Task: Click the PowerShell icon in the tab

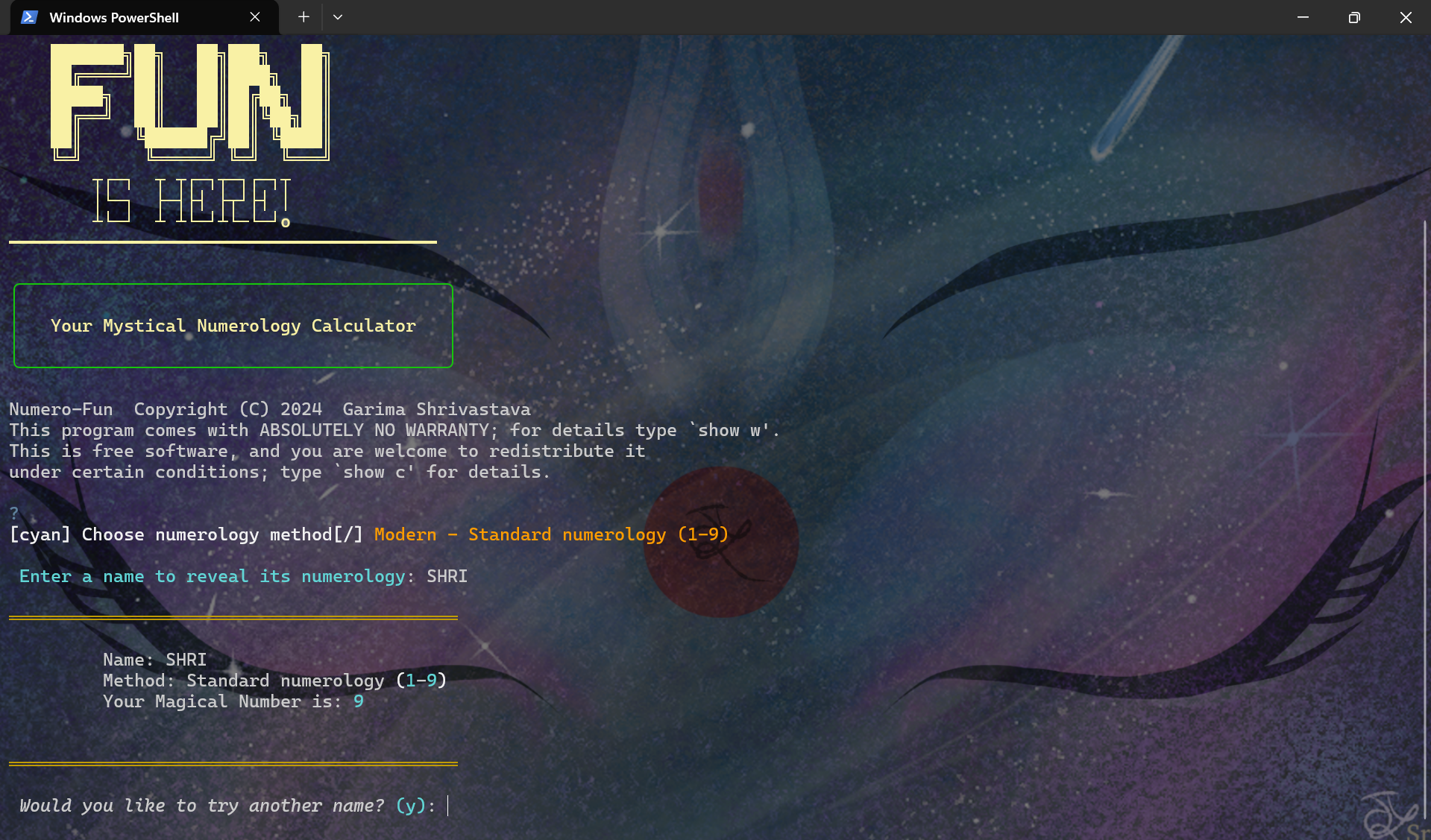Action: [x=29, y=17]
